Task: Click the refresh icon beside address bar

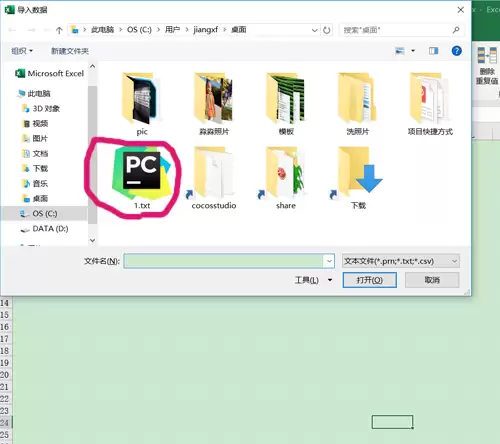Action: (327, 30)
